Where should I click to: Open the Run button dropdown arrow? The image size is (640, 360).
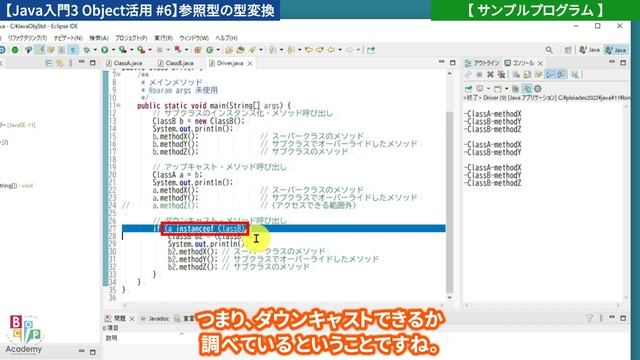(113, 50)
